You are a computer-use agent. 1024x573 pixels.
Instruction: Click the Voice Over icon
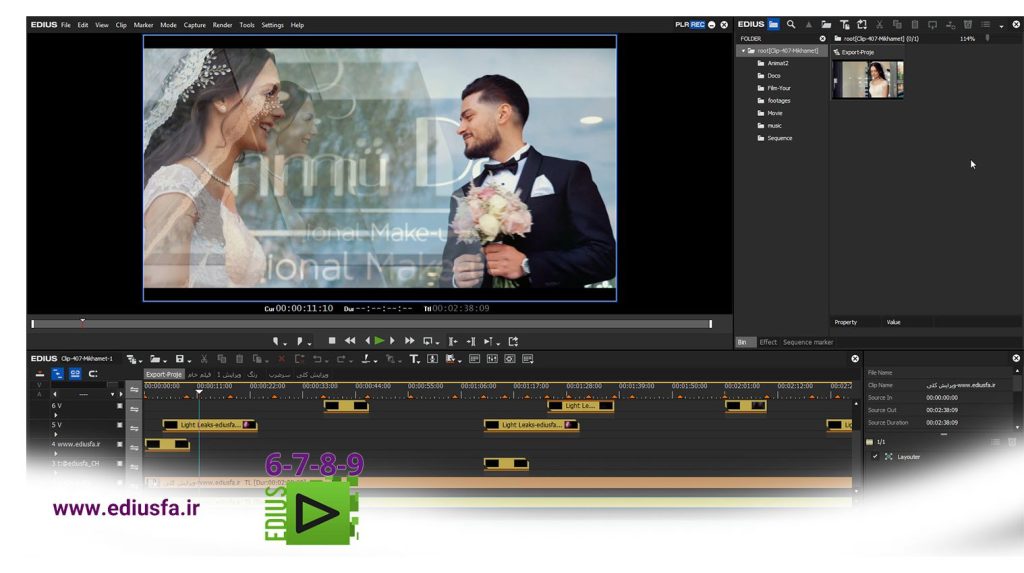pos(432,359)
